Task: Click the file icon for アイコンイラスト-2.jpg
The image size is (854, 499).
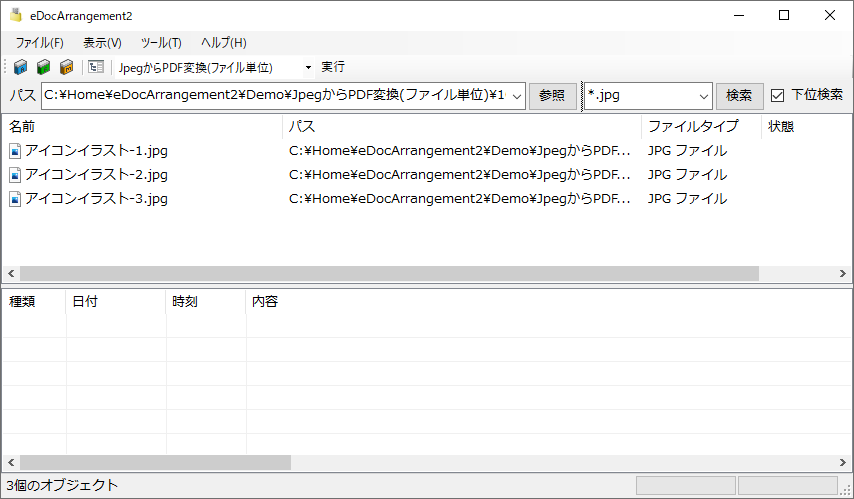Action: coord(15,175)
